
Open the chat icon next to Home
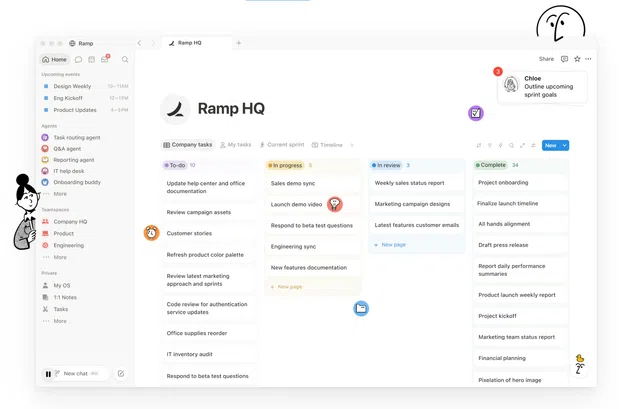[x=78, y=60]
